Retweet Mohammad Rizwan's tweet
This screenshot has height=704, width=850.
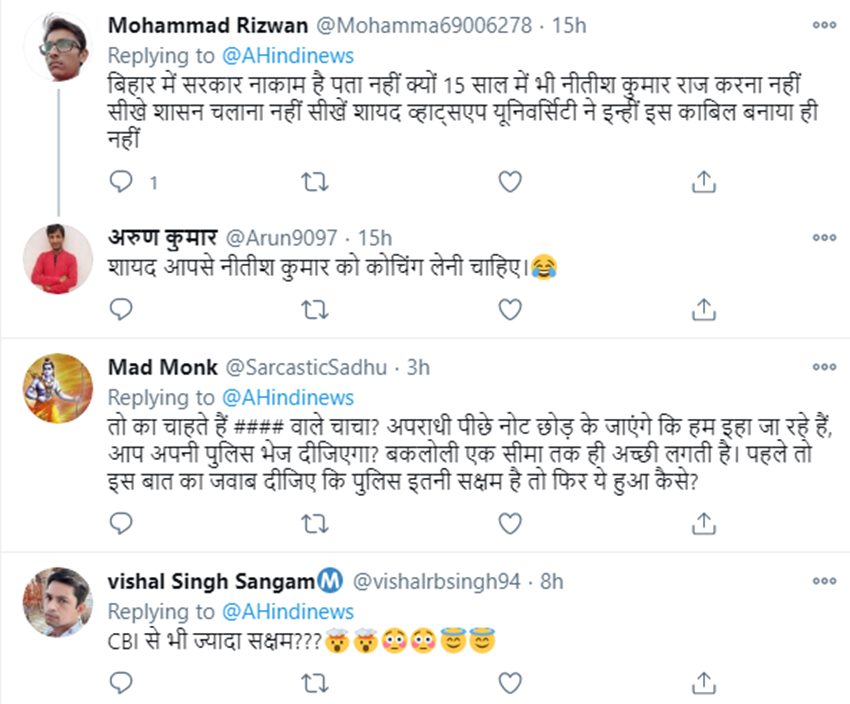[312, 181]
